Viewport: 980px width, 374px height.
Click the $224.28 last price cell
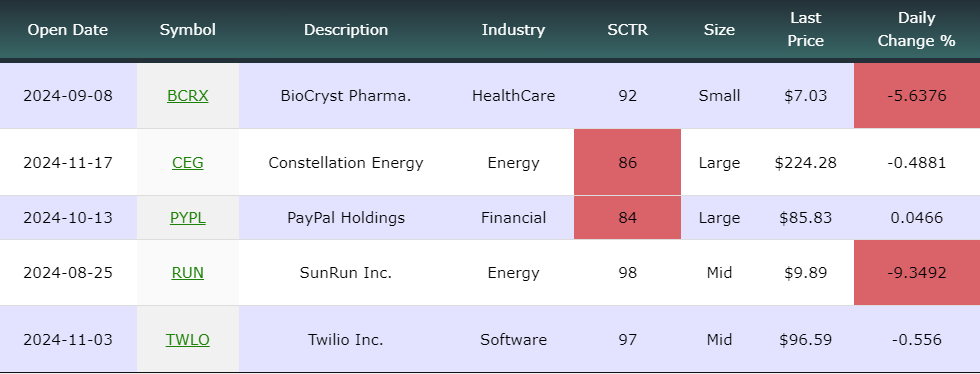click(x=806, y=163)
